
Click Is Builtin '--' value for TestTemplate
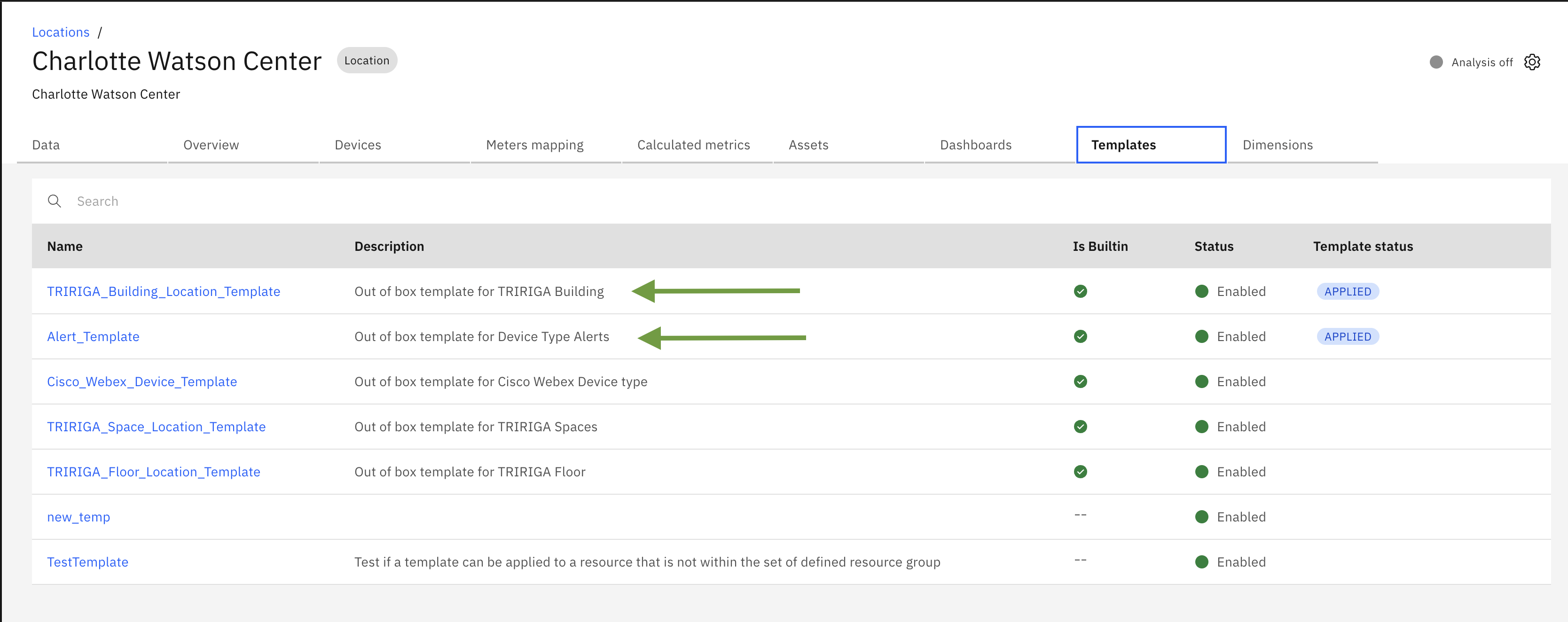[x=1081, y=560]
